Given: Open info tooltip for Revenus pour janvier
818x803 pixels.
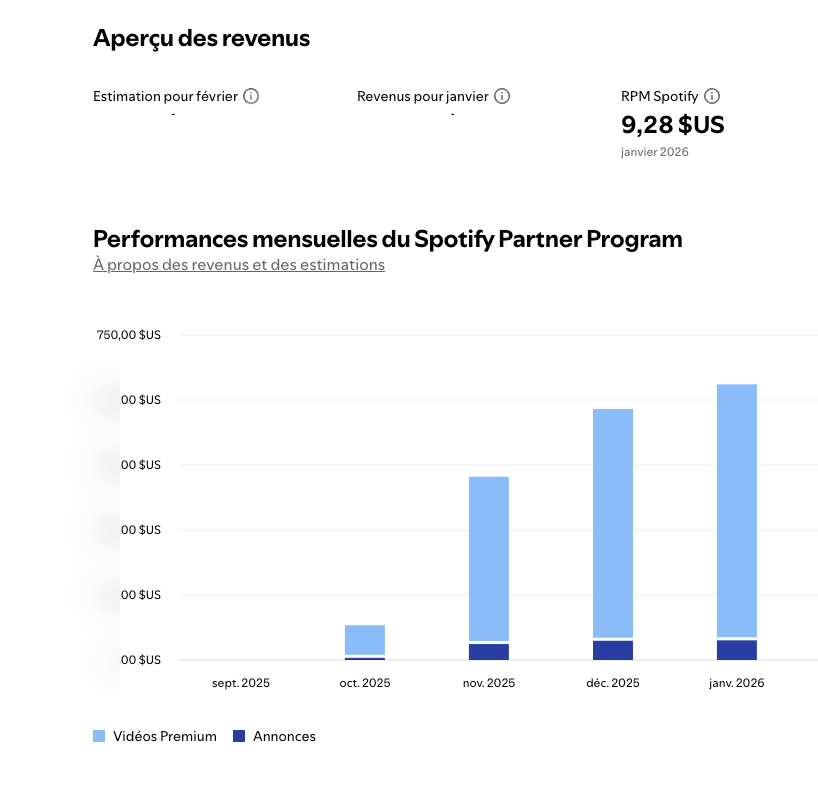Looking at the screenshot, I should (502, 97).
